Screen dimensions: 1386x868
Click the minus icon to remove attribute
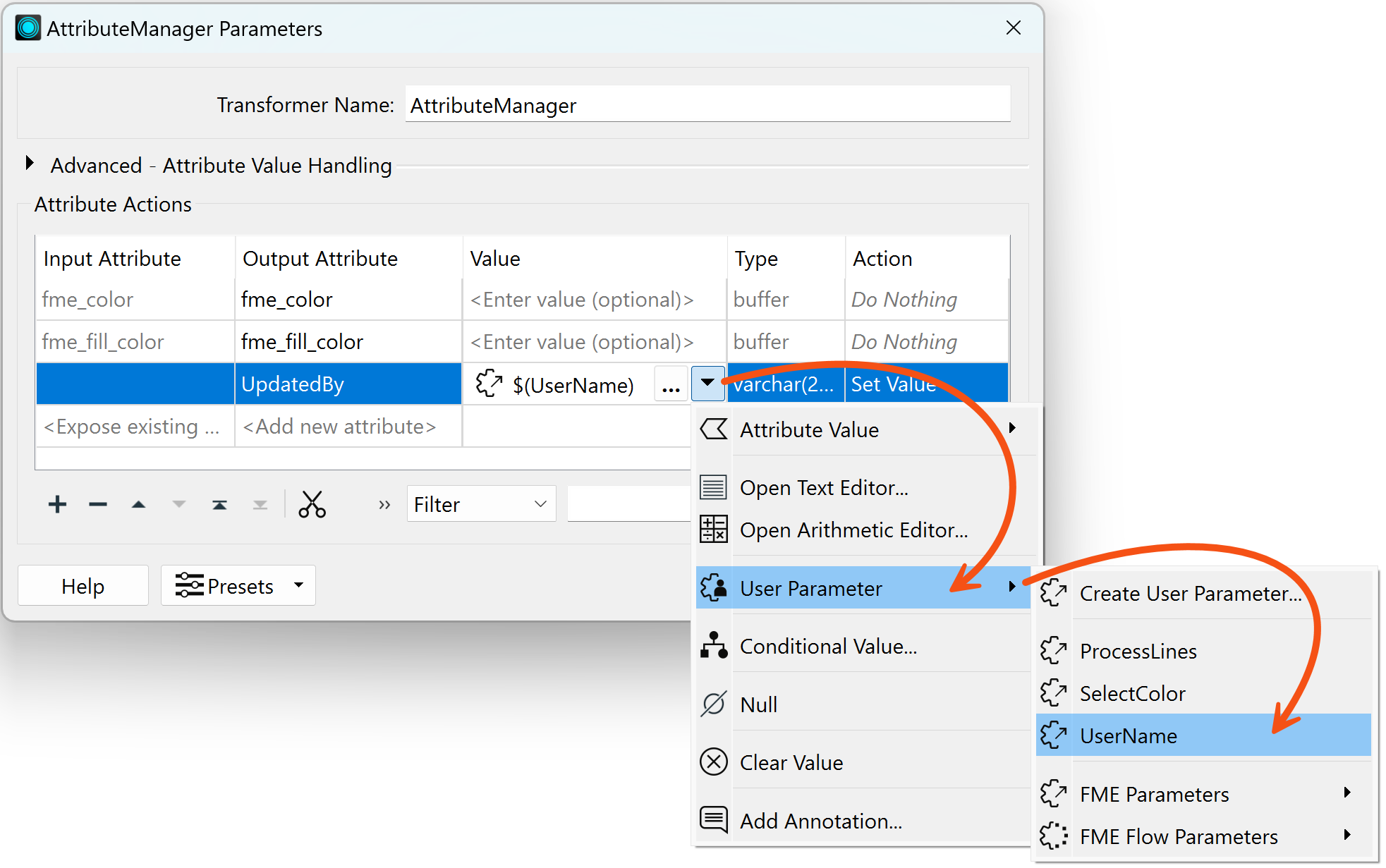click(98, 504)
